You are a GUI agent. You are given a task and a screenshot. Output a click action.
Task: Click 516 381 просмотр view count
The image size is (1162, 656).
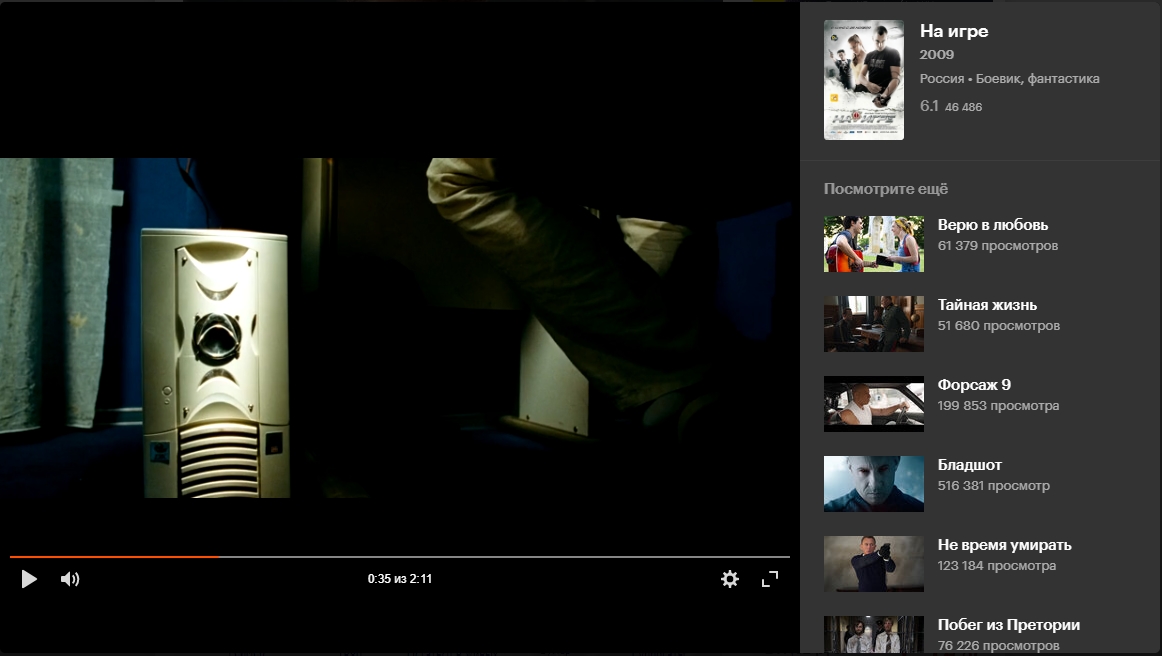[993, 486]
